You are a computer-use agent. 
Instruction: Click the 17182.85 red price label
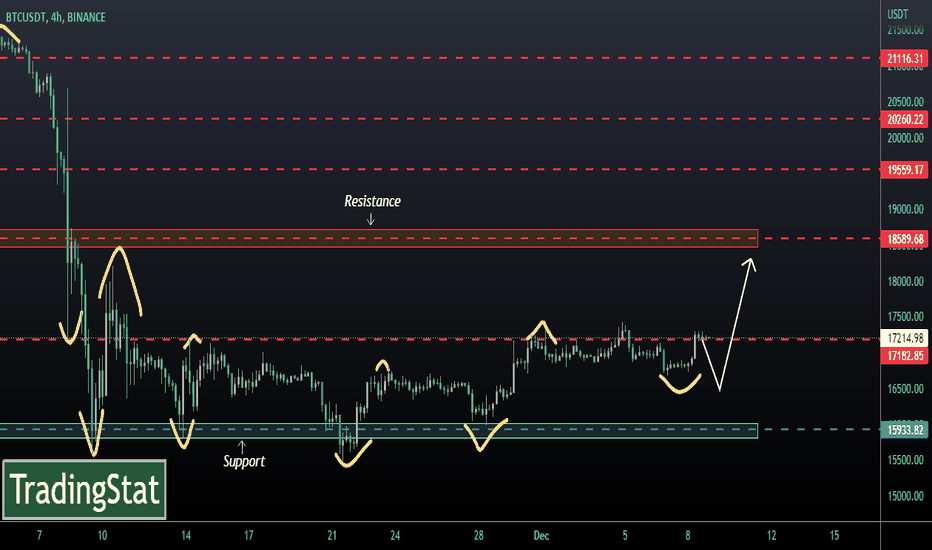click(904, 355)
